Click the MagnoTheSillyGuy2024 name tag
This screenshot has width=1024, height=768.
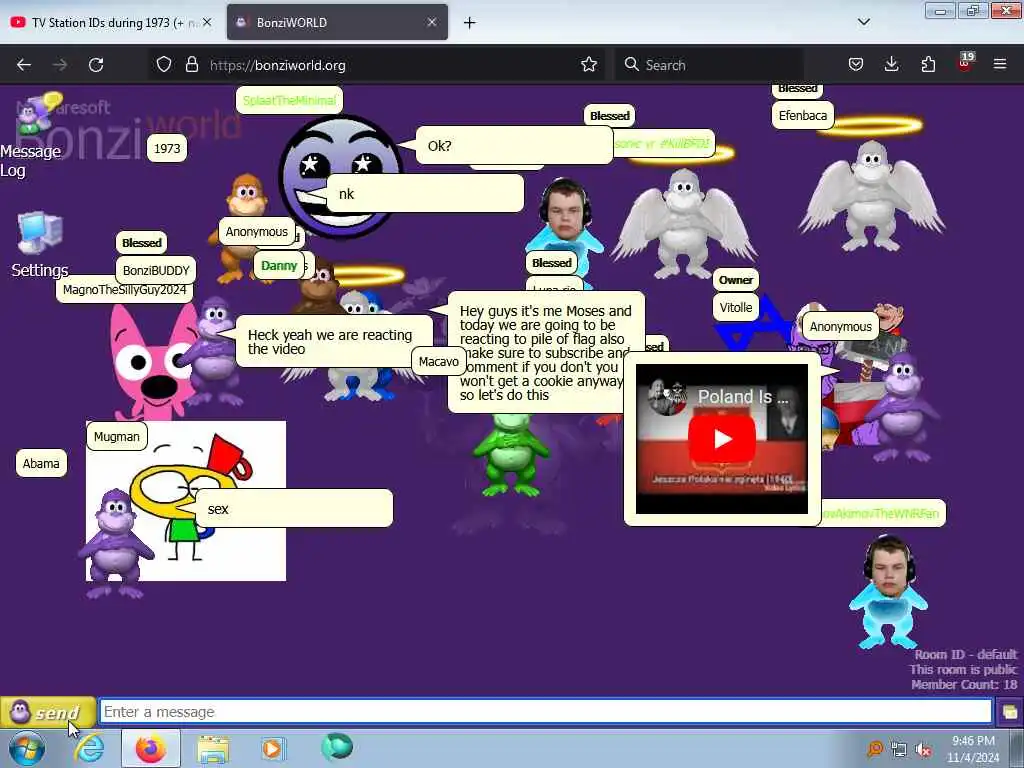pyautogui.click(x=124, y=289)
